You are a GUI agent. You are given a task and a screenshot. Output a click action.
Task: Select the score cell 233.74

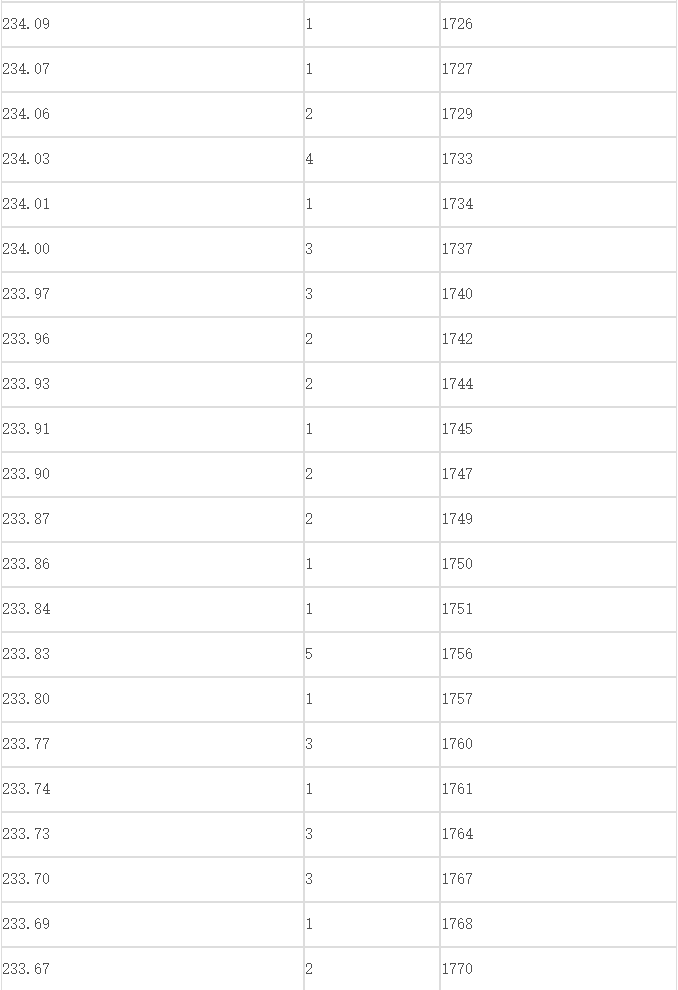pyautogui.click(x=152, y=789)
